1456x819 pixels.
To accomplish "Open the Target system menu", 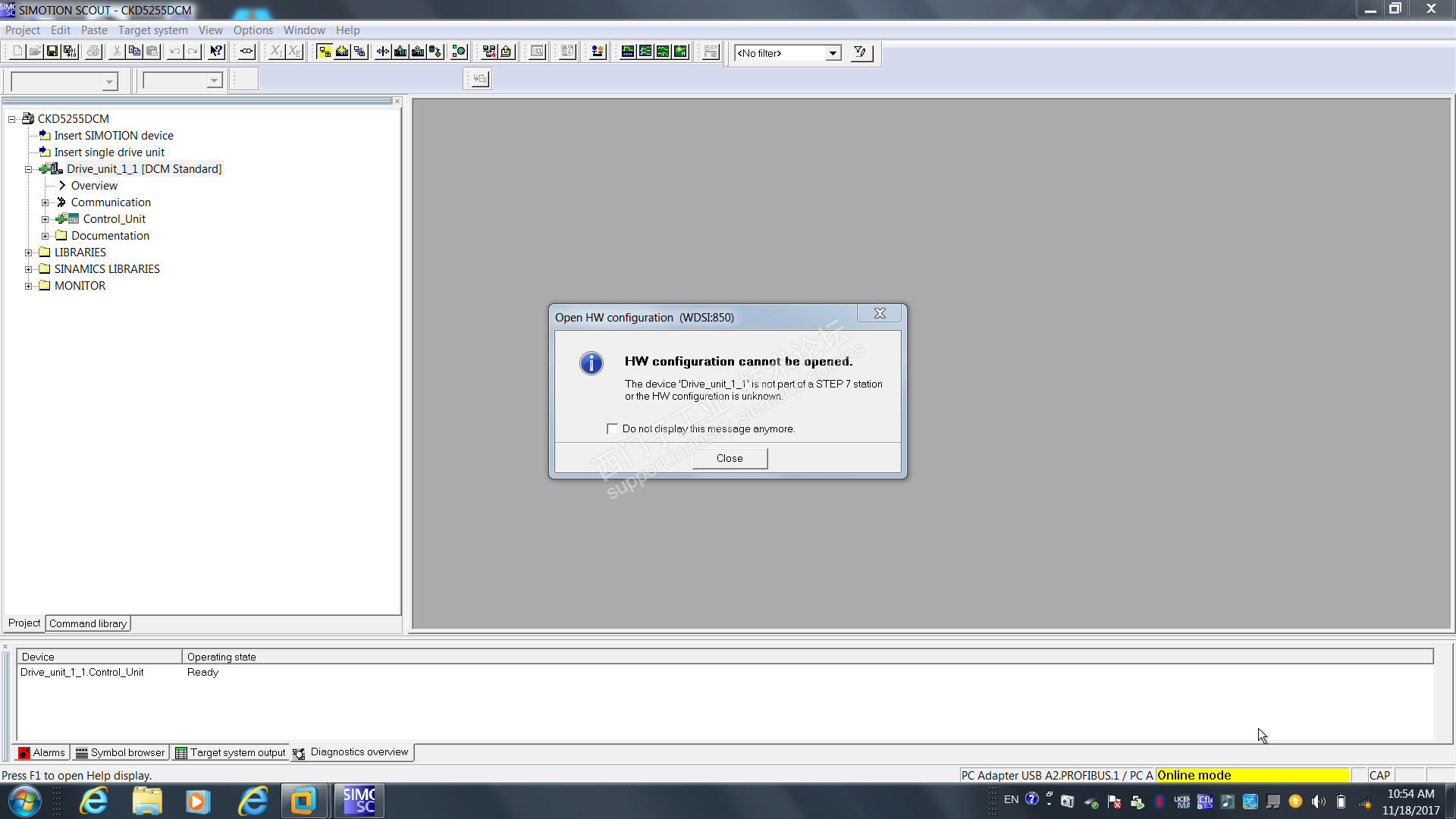I will pyautogui.click(x=152, y=30).
